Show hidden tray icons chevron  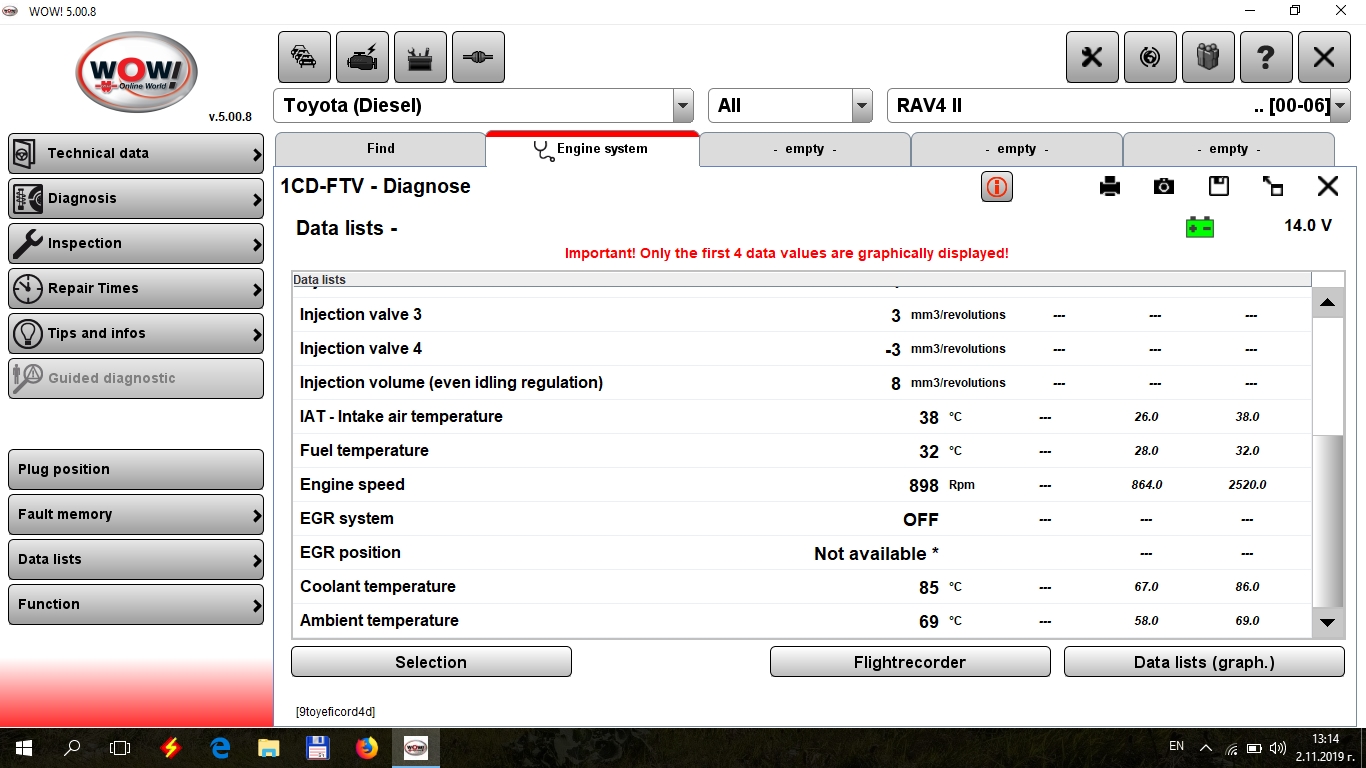(1206, 748)
